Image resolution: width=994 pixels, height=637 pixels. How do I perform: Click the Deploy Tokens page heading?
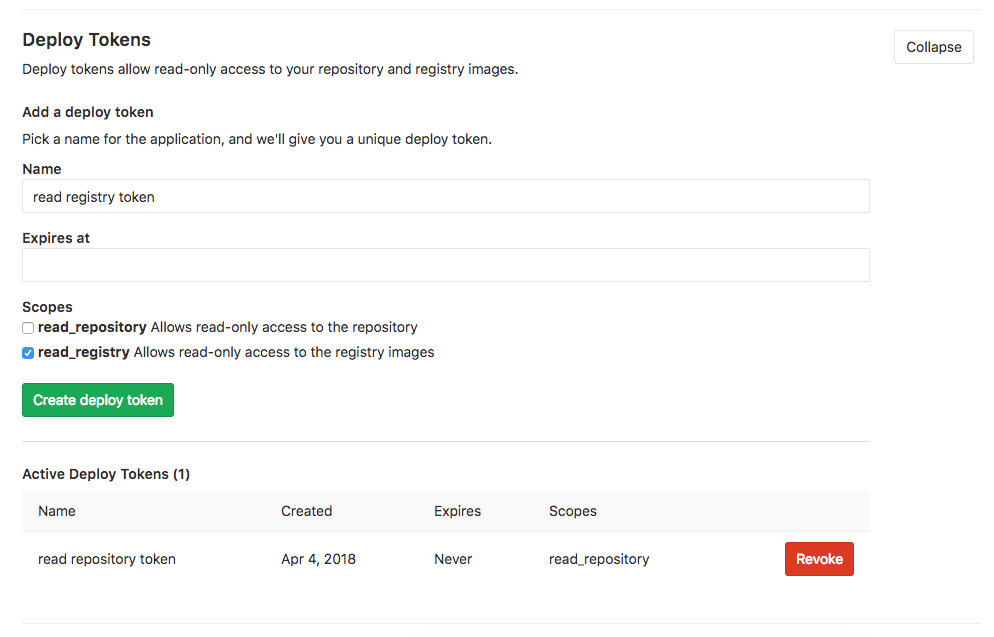[86, 39]
